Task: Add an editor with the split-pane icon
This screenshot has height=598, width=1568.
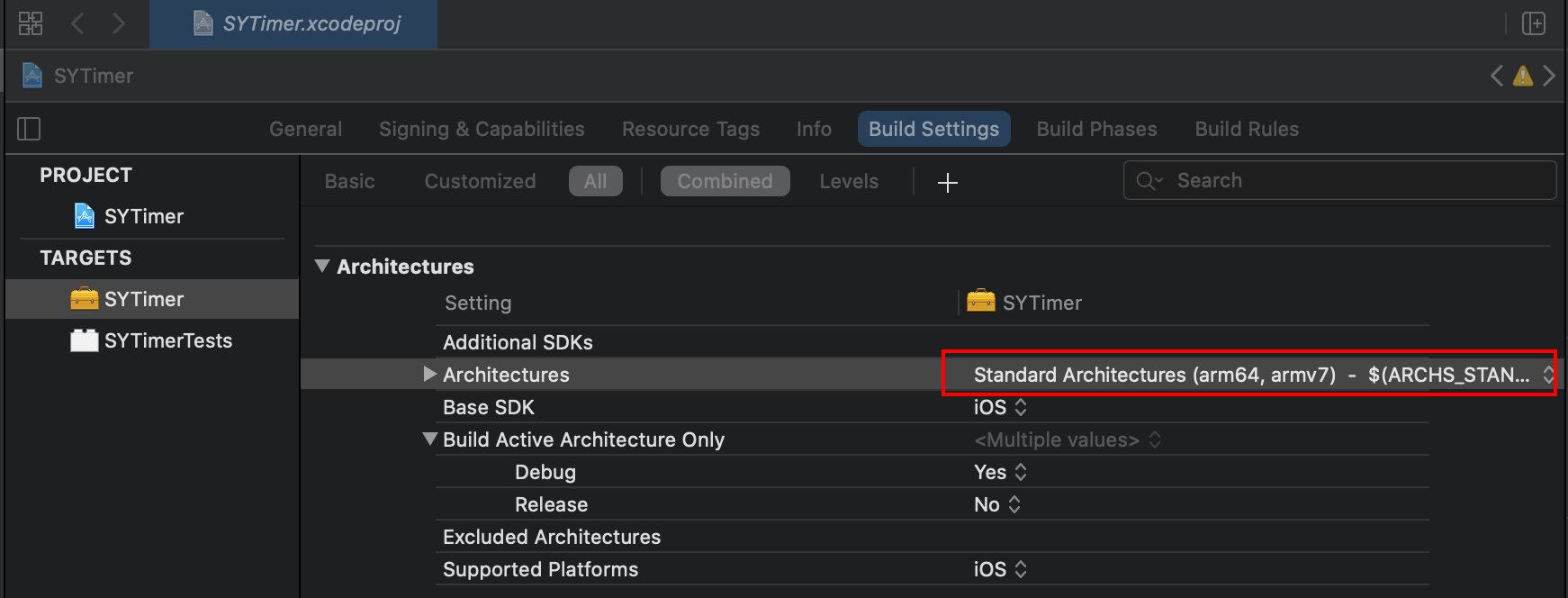Action: [1534, 23]
